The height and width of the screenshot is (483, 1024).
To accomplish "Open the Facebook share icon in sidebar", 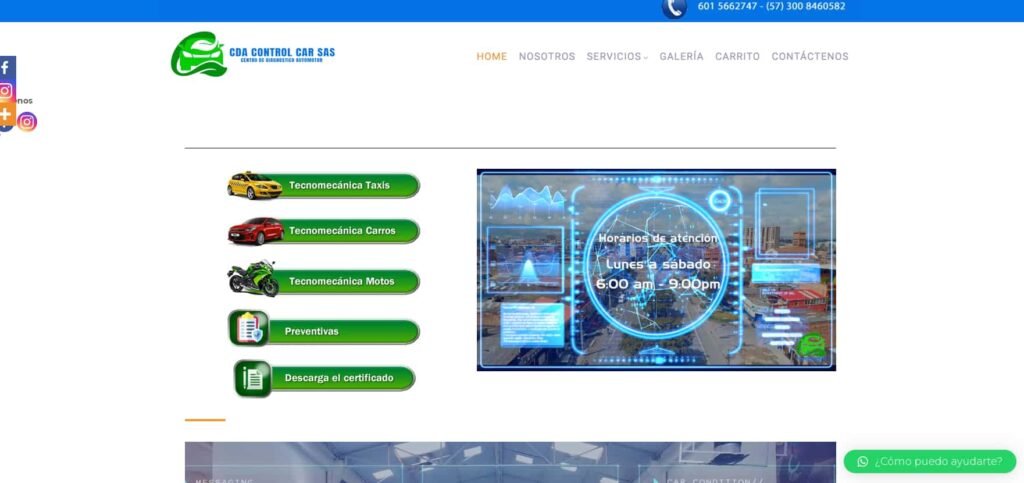I will coord(7,67).
